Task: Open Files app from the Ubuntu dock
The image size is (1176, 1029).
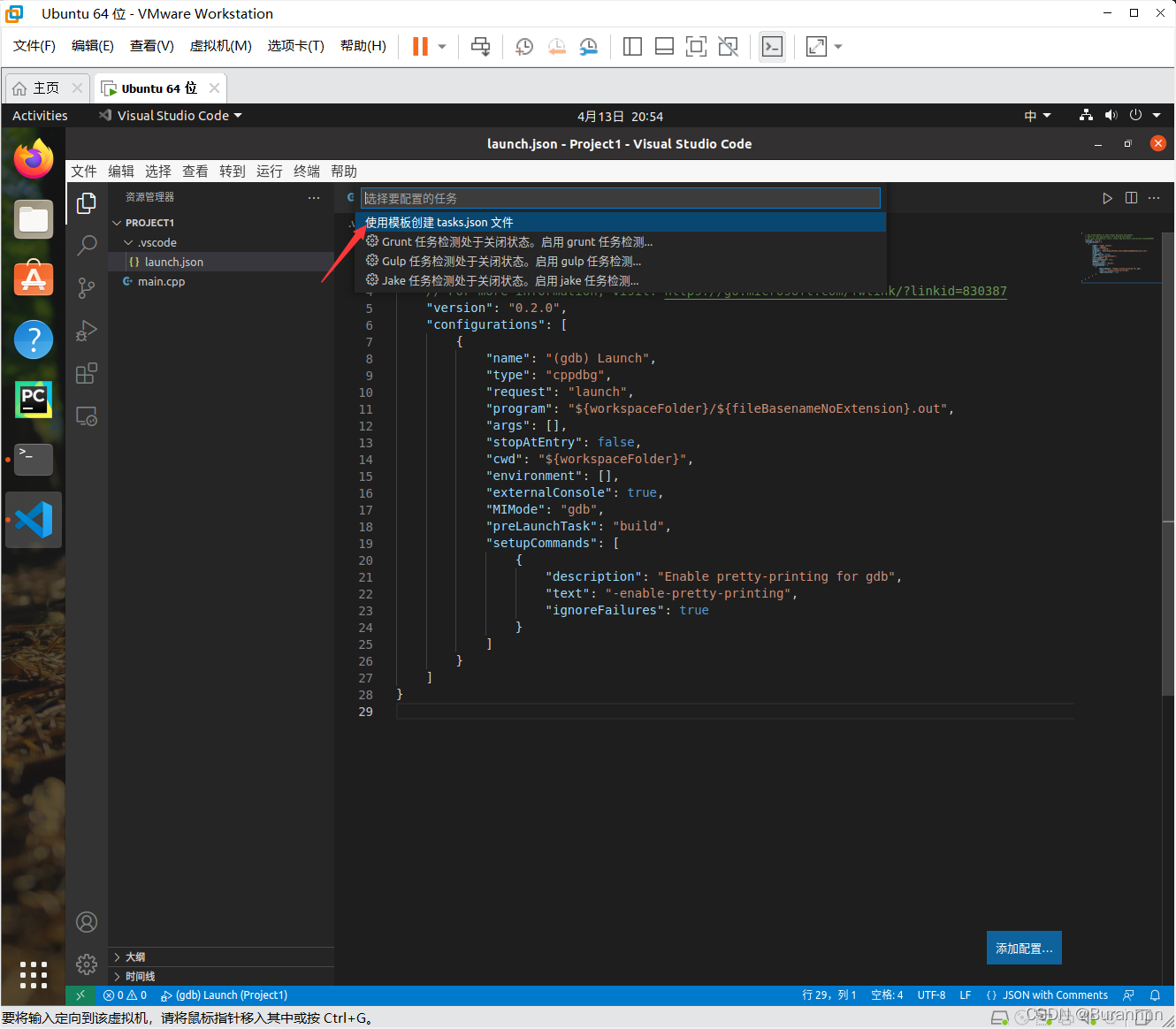Action: pos(34,219)
